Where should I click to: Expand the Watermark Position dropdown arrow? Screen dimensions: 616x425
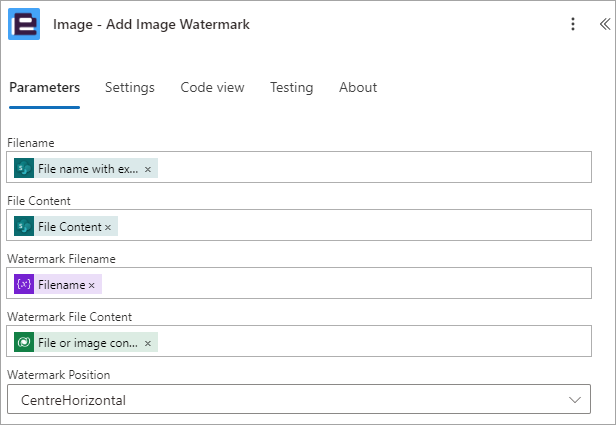[x=575, y=400]
